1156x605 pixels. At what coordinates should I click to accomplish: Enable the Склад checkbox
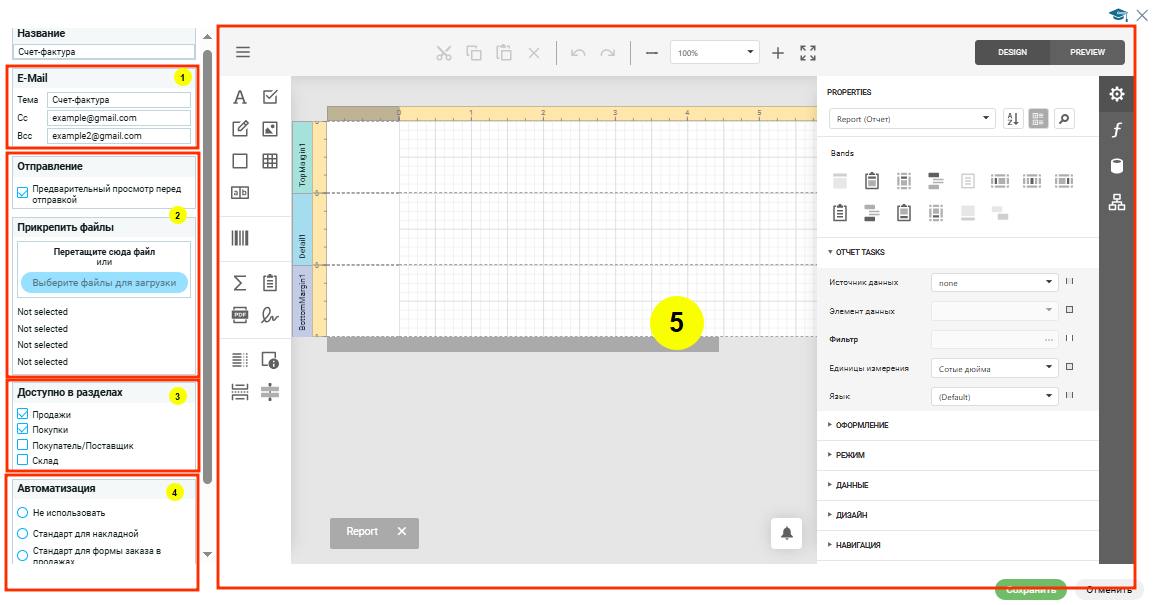point(23,460)
